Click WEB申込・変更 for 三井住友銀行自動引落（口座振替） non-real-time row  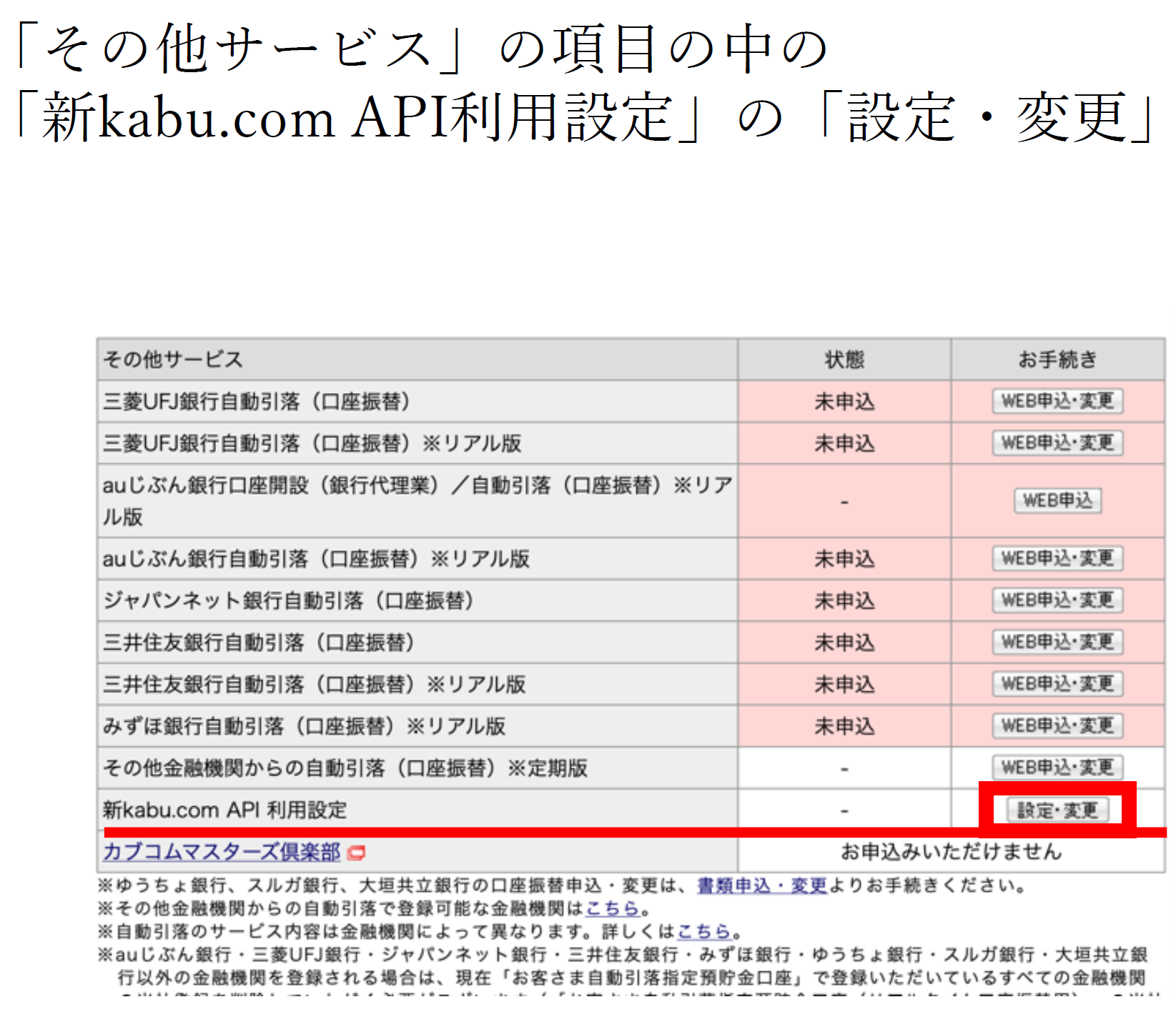pyautogui.click(x=1057, y=642)
